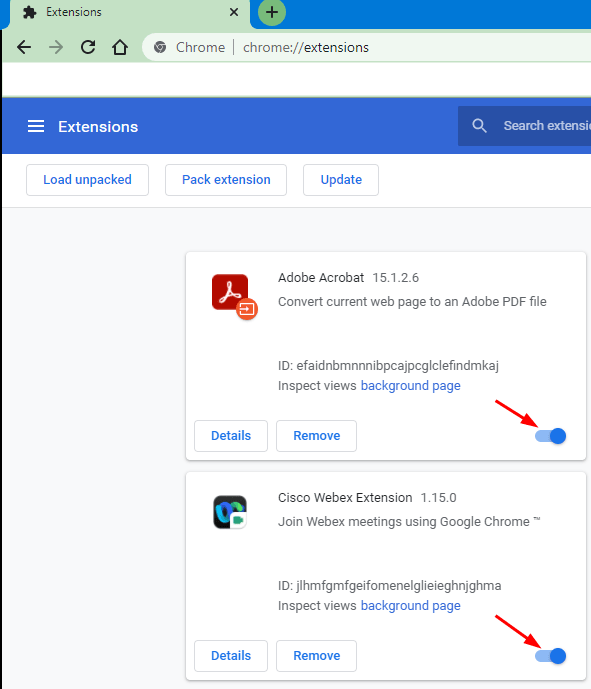
Task: Disable the Adobe Acrobat extension toggle
Action: coord(550,436)
